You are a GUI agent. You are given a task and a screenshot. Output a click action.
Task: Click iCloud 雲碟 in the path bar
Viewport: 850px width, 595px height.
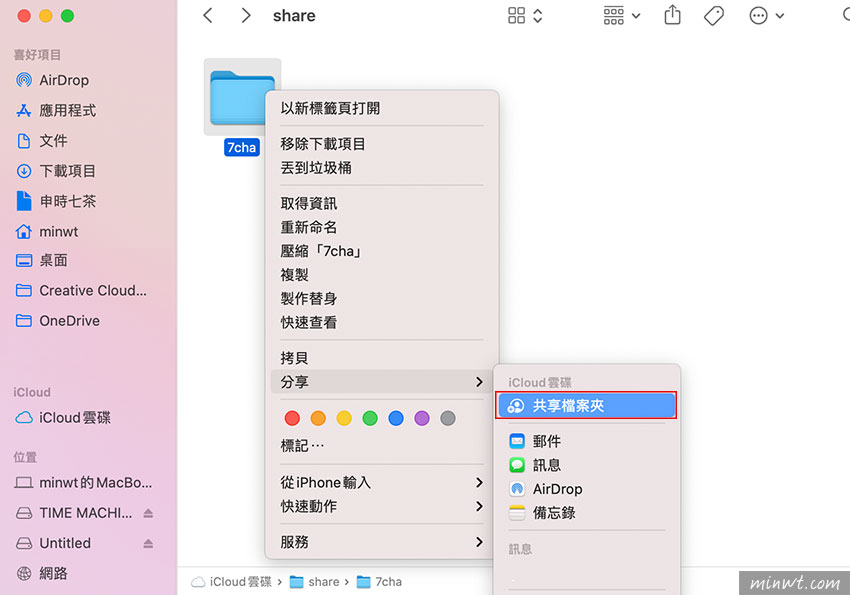tap(231, 582)
